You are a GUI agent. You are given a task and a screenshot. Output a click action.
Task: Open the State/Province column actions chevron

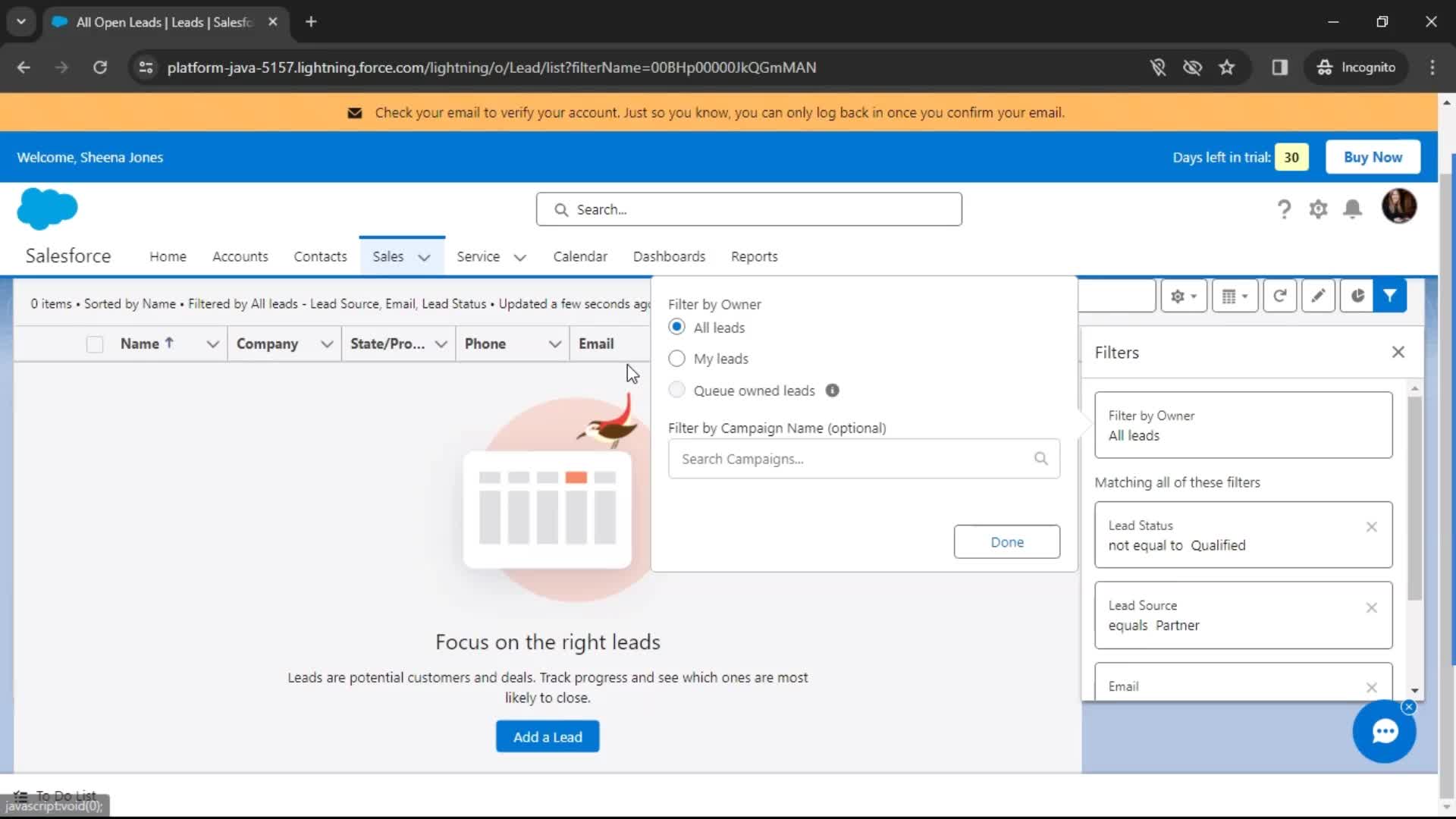click(x=441, y=344)
